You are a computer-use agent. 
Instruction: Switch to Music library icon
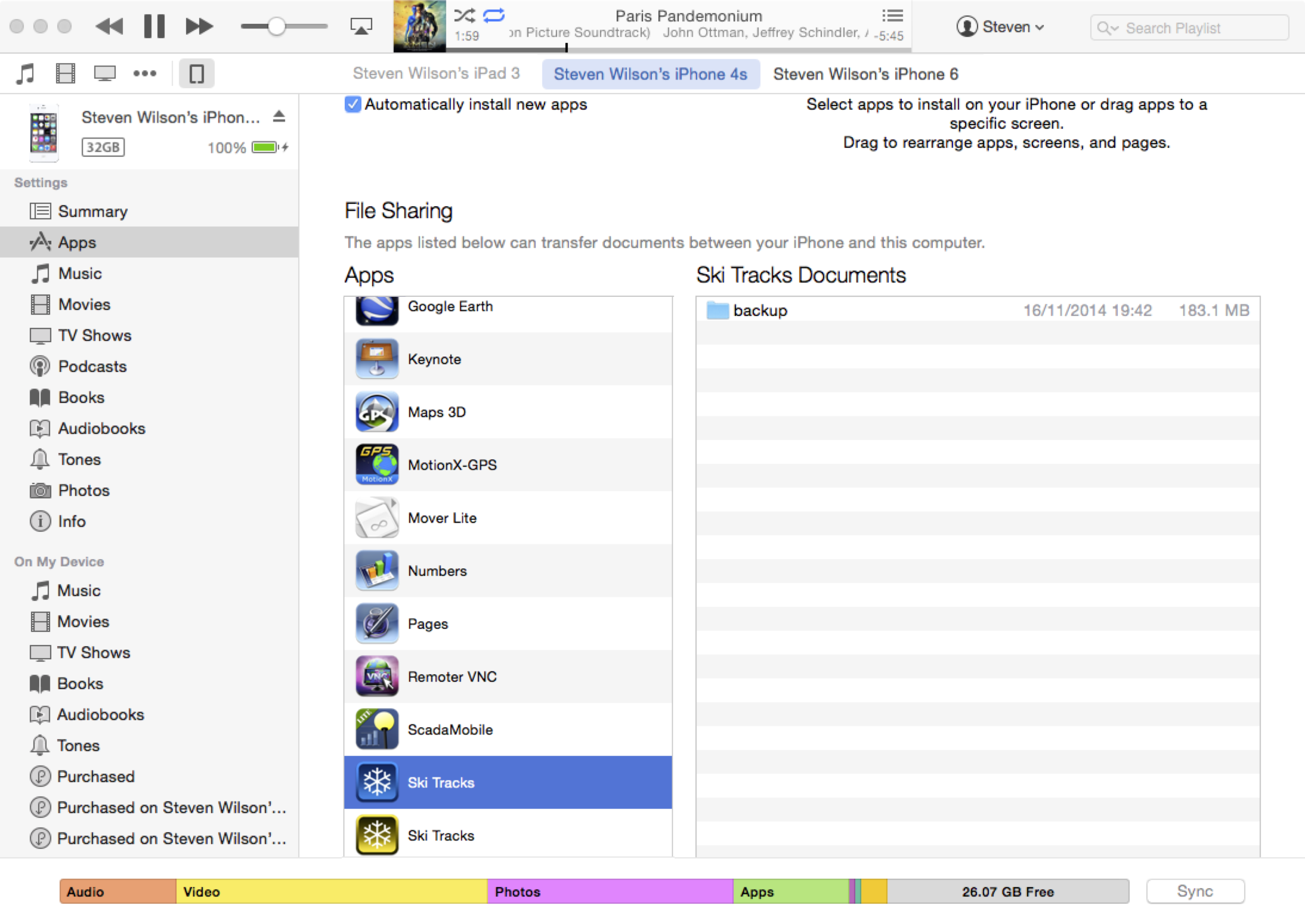[25, 74]
